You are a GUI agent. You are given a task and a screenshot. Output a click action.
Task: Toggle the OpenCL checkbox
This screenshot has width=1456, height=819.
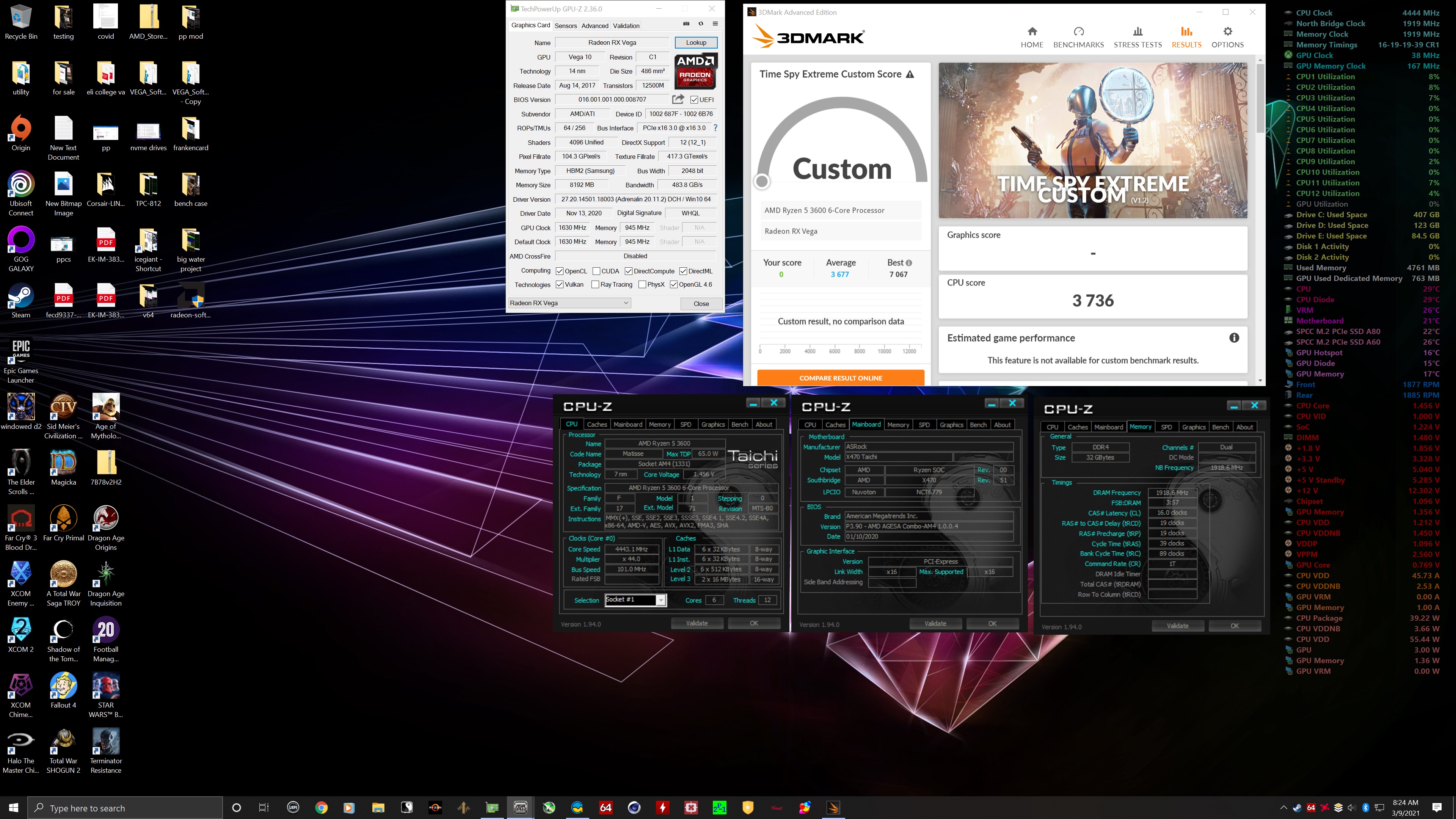(560, 271)
